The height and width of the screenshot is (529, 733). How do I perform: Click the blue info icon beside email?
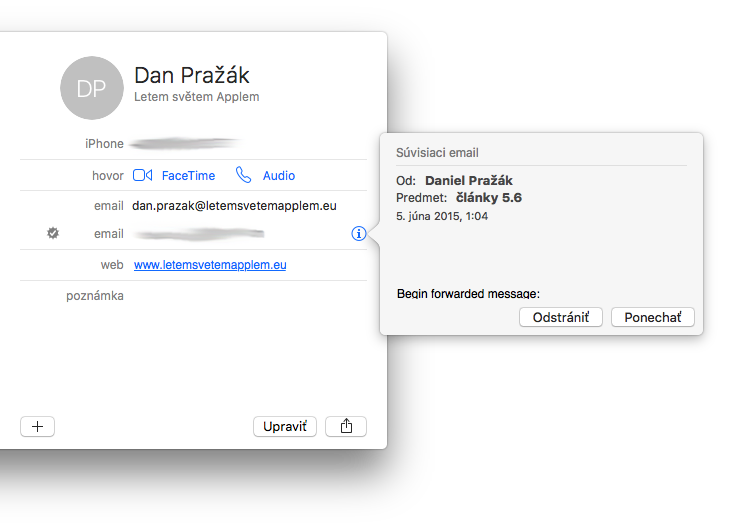tap(359, 234)
